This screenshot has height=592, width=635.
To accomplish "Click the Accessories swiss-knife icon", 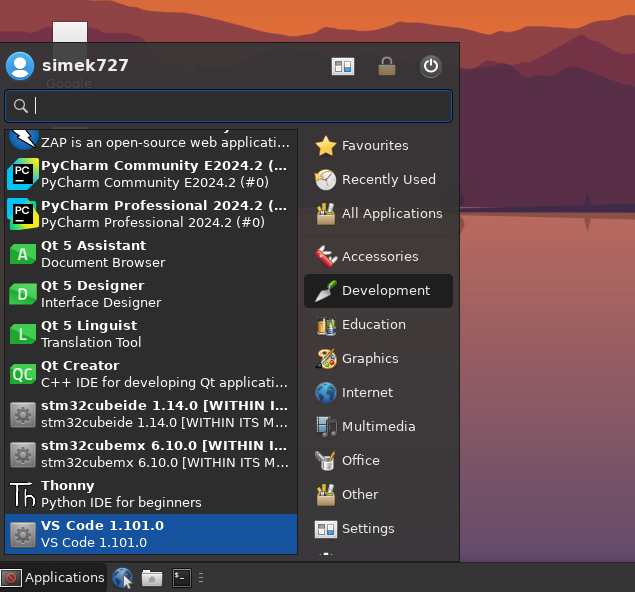I will (326, 257).
